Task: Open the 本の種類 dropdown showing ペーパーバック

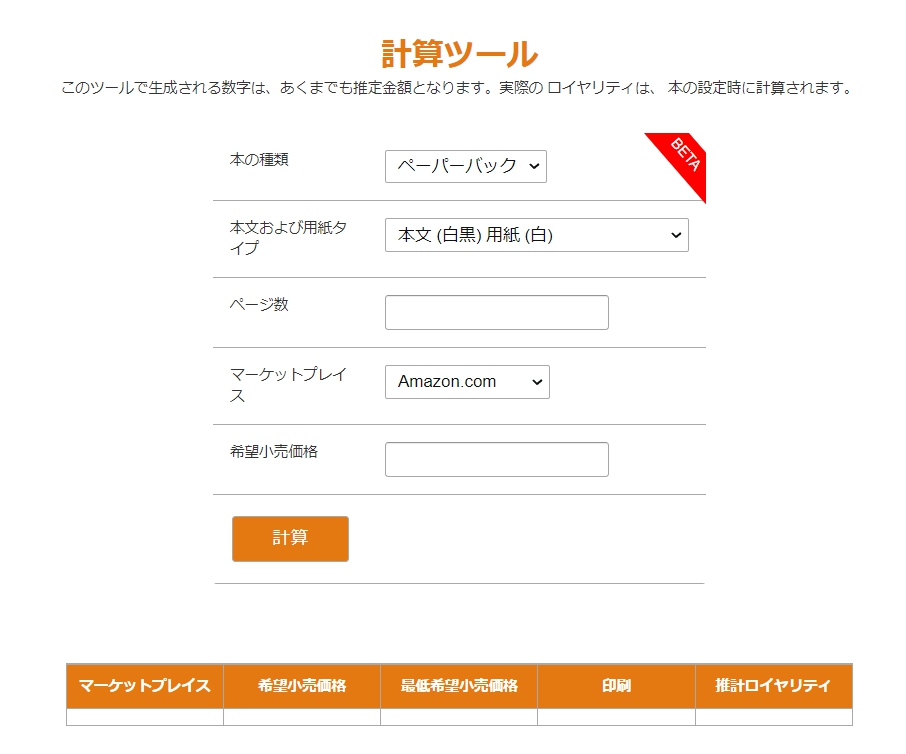Action: tap(466, 166)
